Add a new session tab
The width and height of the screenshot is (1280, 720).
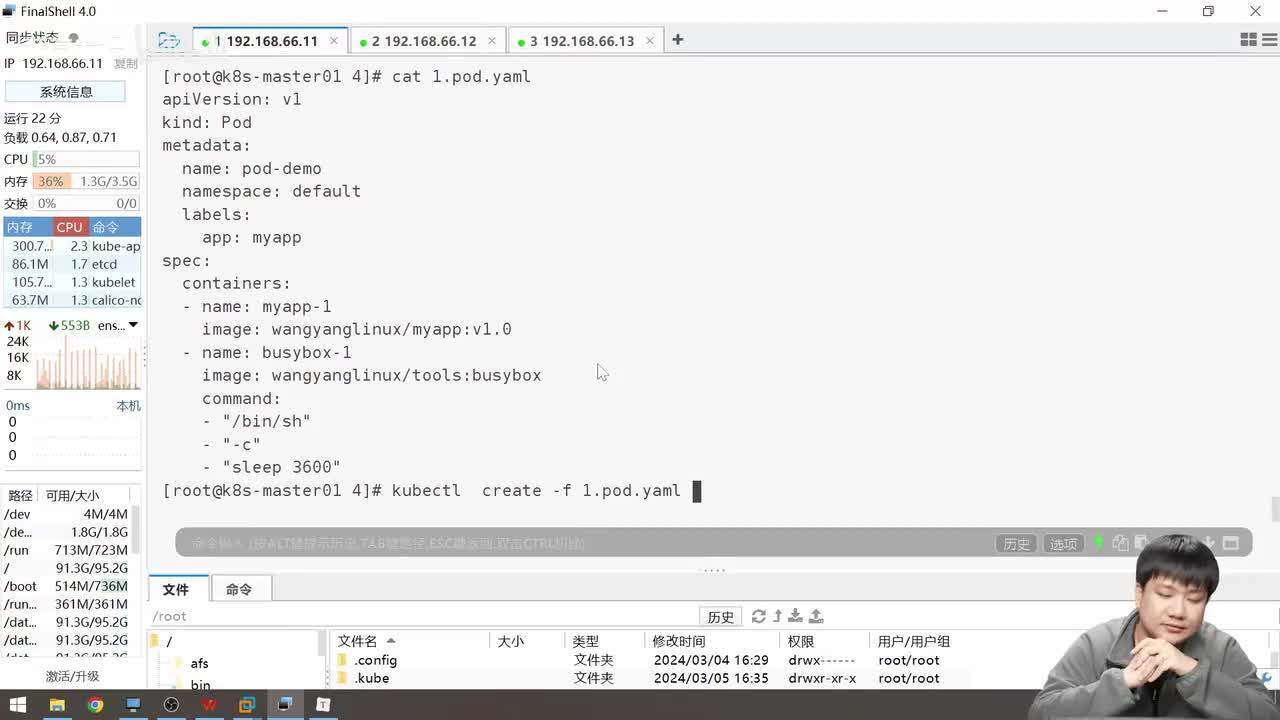[677, 40]
